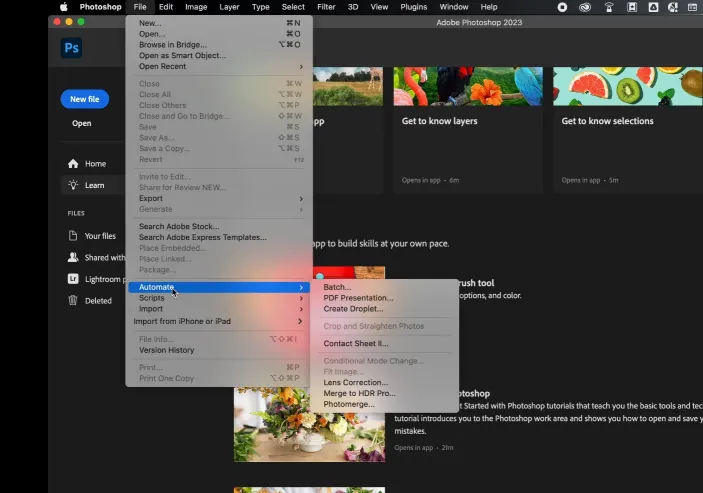Select the Learn lightbulb icon
The height and width of the screenshot is (493, 703).
[x=73, y=185]
